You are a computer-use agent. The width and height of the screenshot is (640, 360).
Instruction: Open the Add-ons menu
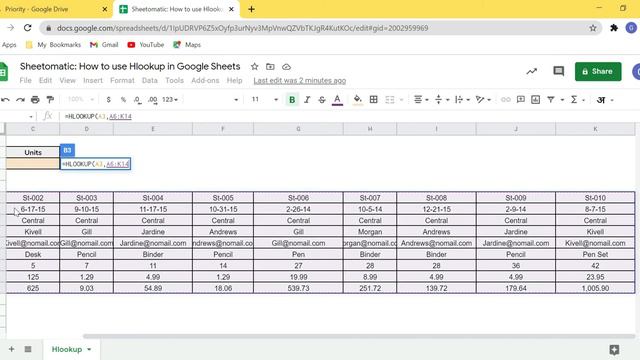pyautogui.click(x=205, y=80)
